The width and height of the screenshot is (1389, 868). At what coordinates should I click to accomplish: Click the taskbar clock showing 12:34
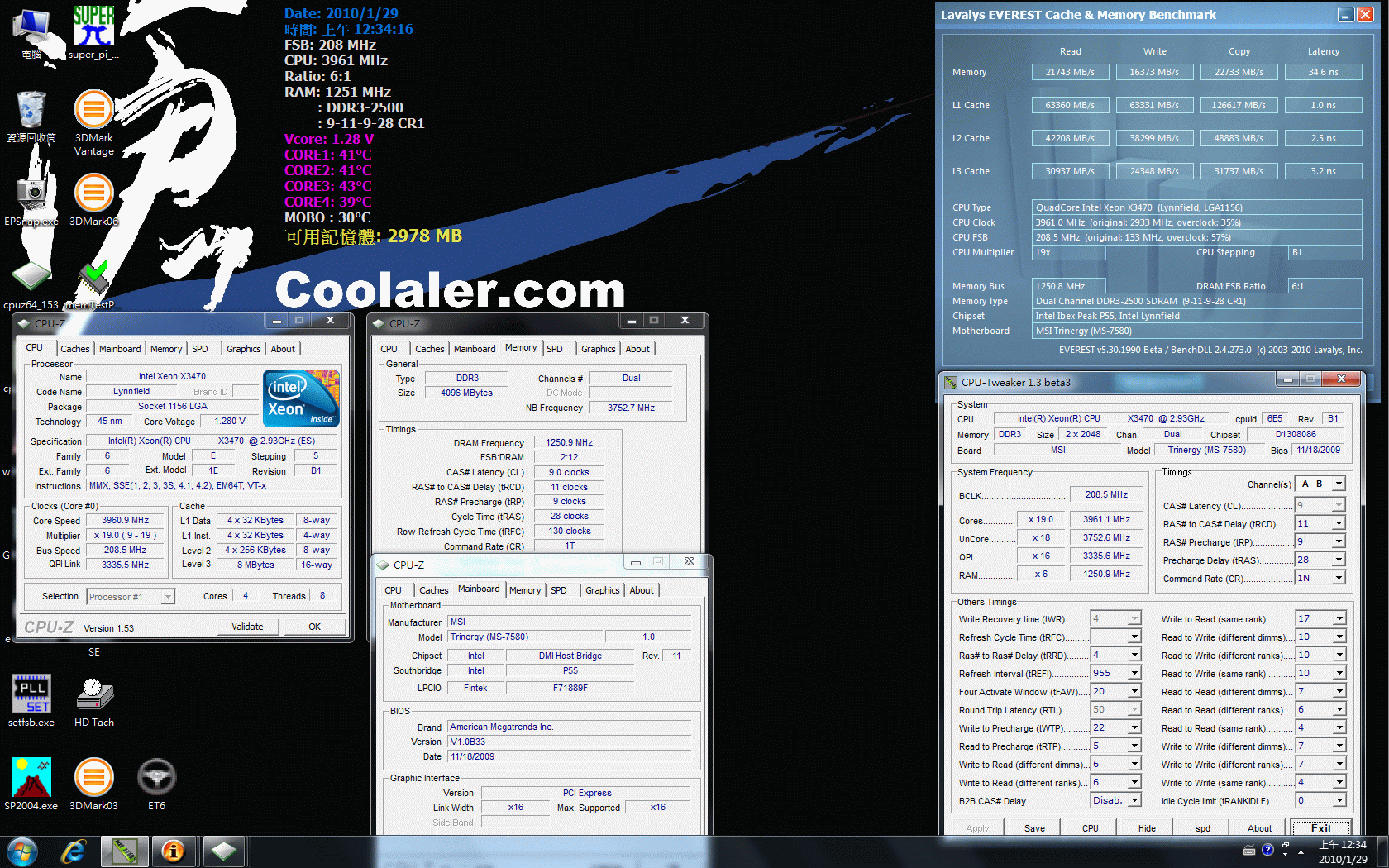pyautogui.click(x=1343, y=851)
